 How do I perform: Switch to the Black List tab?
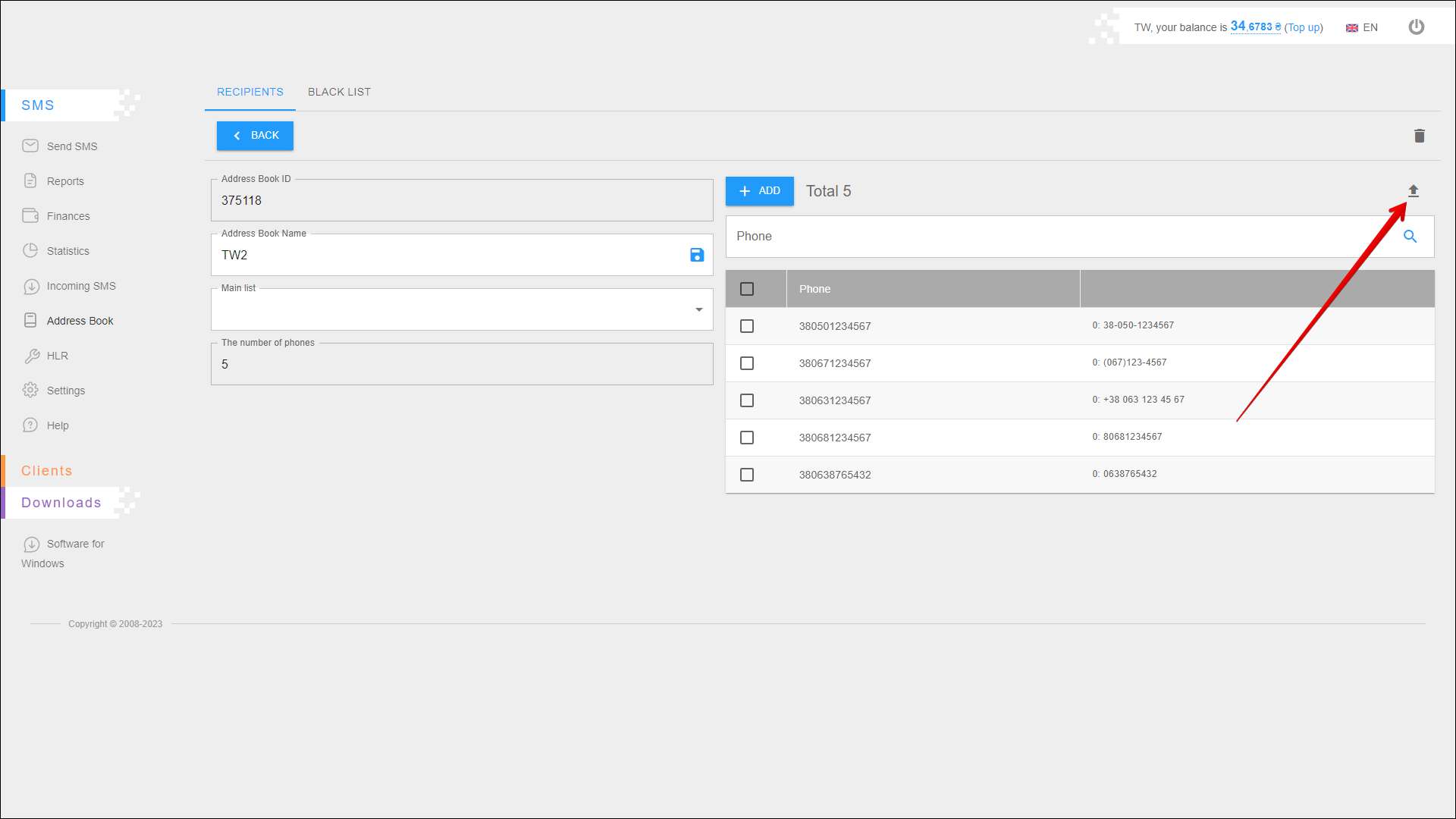pyautogui.click(x=339, y=92)
